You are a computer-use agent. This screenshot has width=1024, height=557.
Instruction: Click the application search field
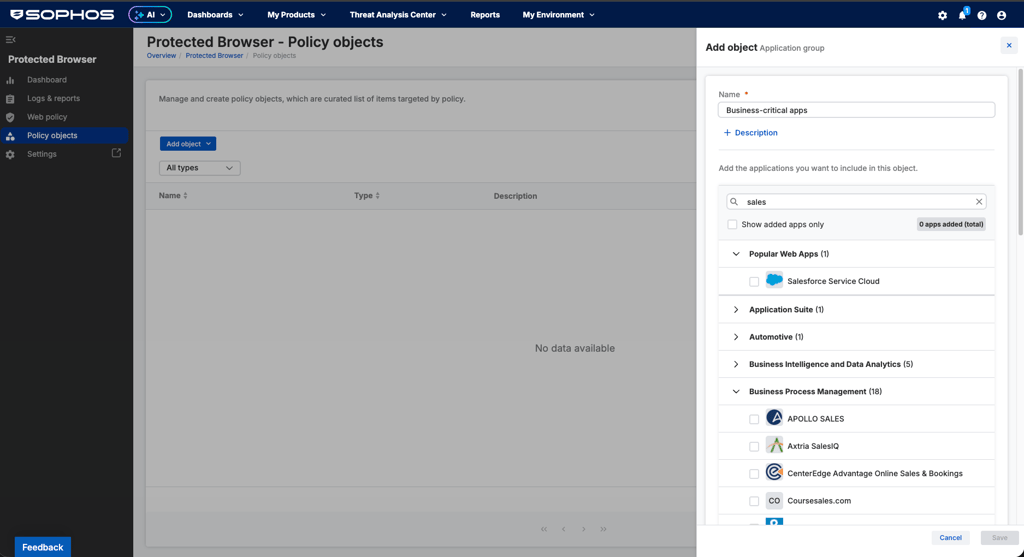pyautogui.click(x=856, y=202)
